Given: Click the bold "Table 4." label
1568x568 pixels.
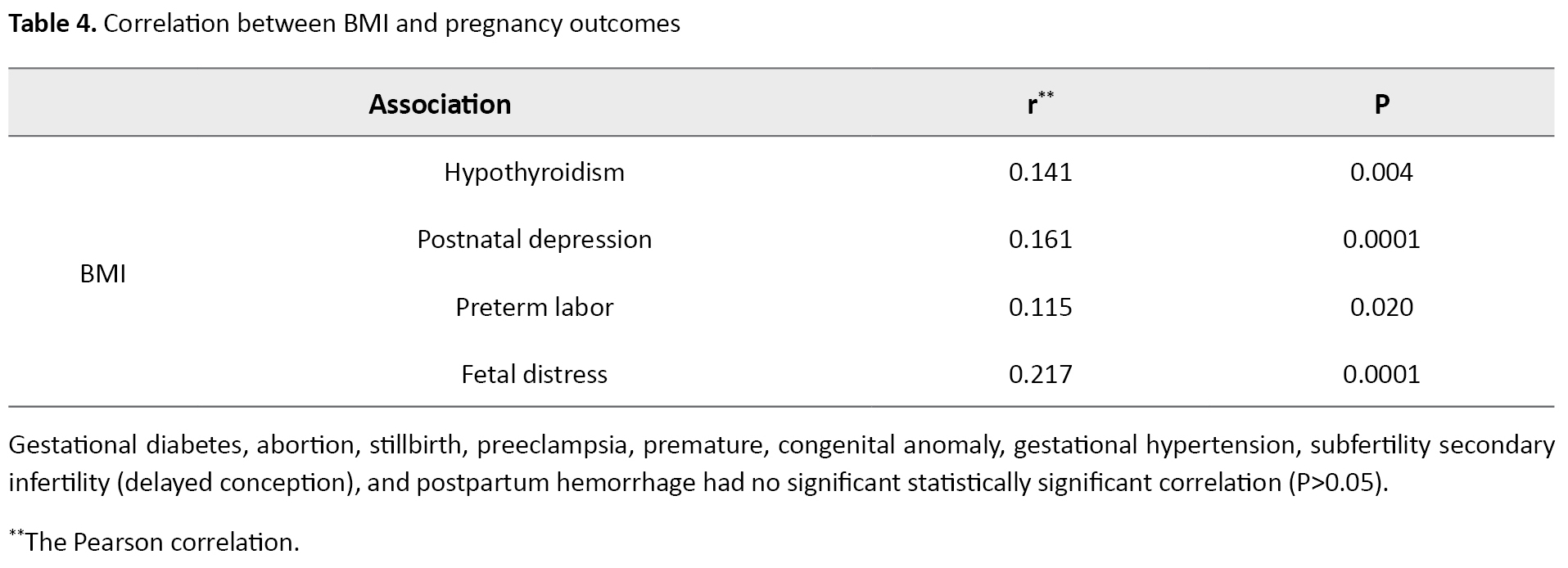Looking at the screenshot, I should tap(52, 24).
